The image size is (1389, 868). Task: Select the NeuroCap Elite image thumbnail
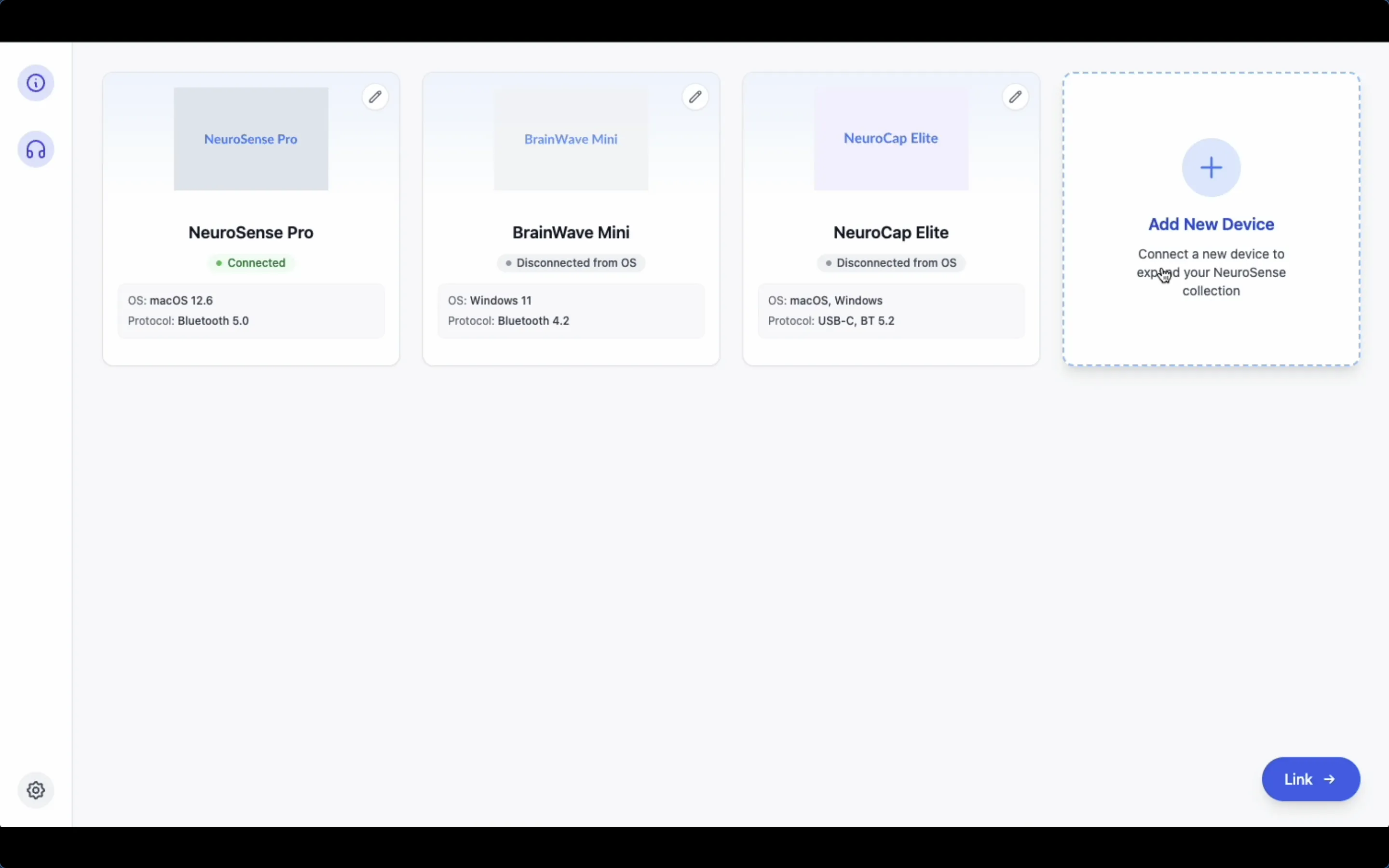[x=891, y=139]
